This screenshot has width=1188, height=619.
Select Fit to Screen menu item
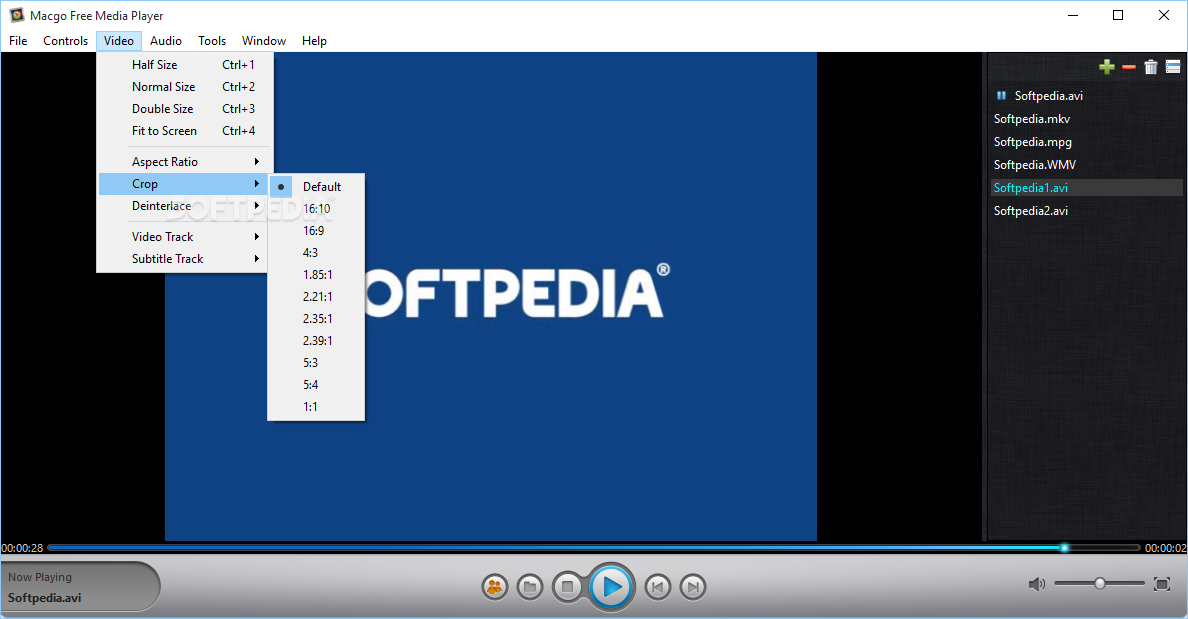(x=184, y=130)
